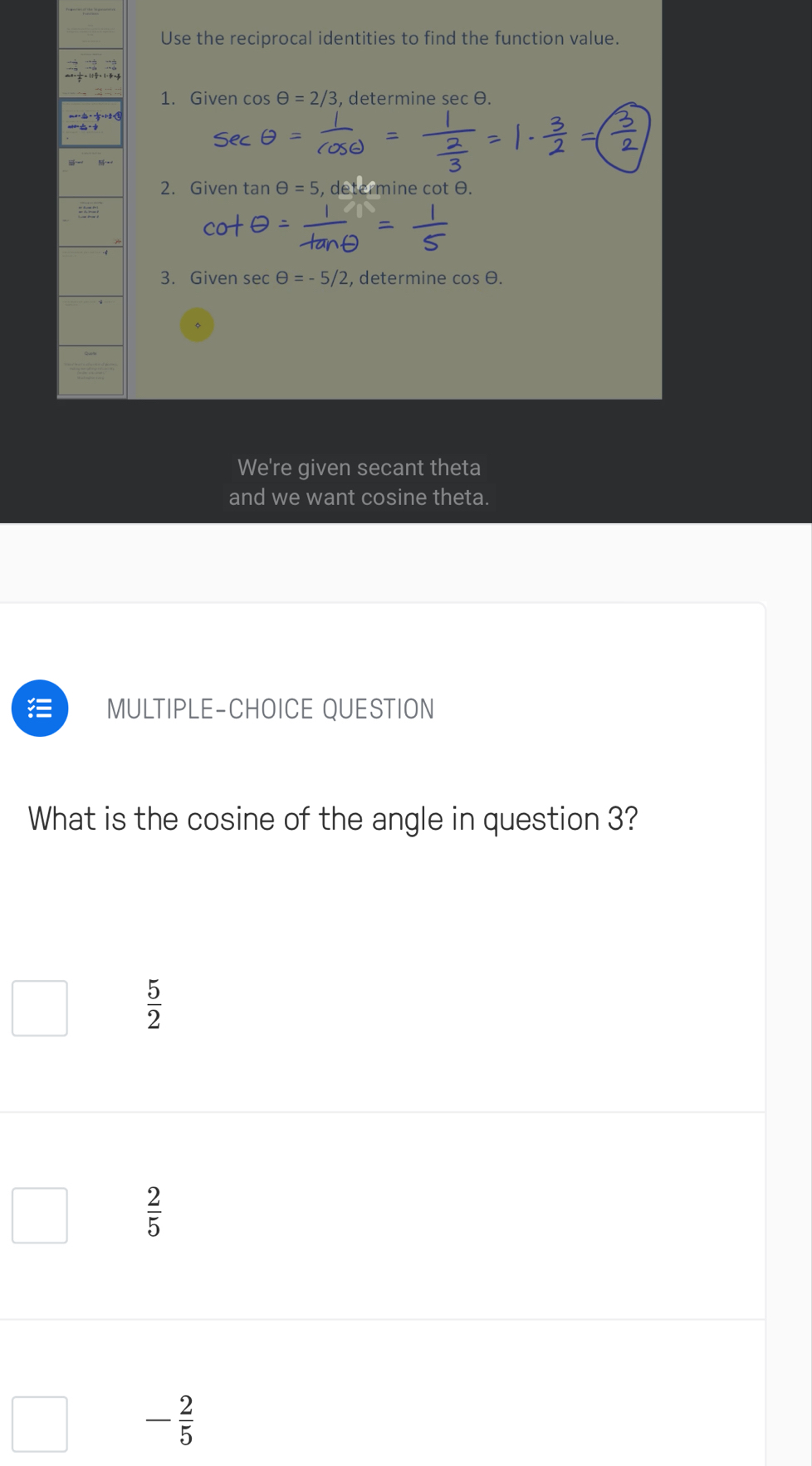The height and width of the screenshot is (1466, 812).
Task: Select the positive 2/5 answer fraction
Action: pyautogui.click(x=154, y=1212)
